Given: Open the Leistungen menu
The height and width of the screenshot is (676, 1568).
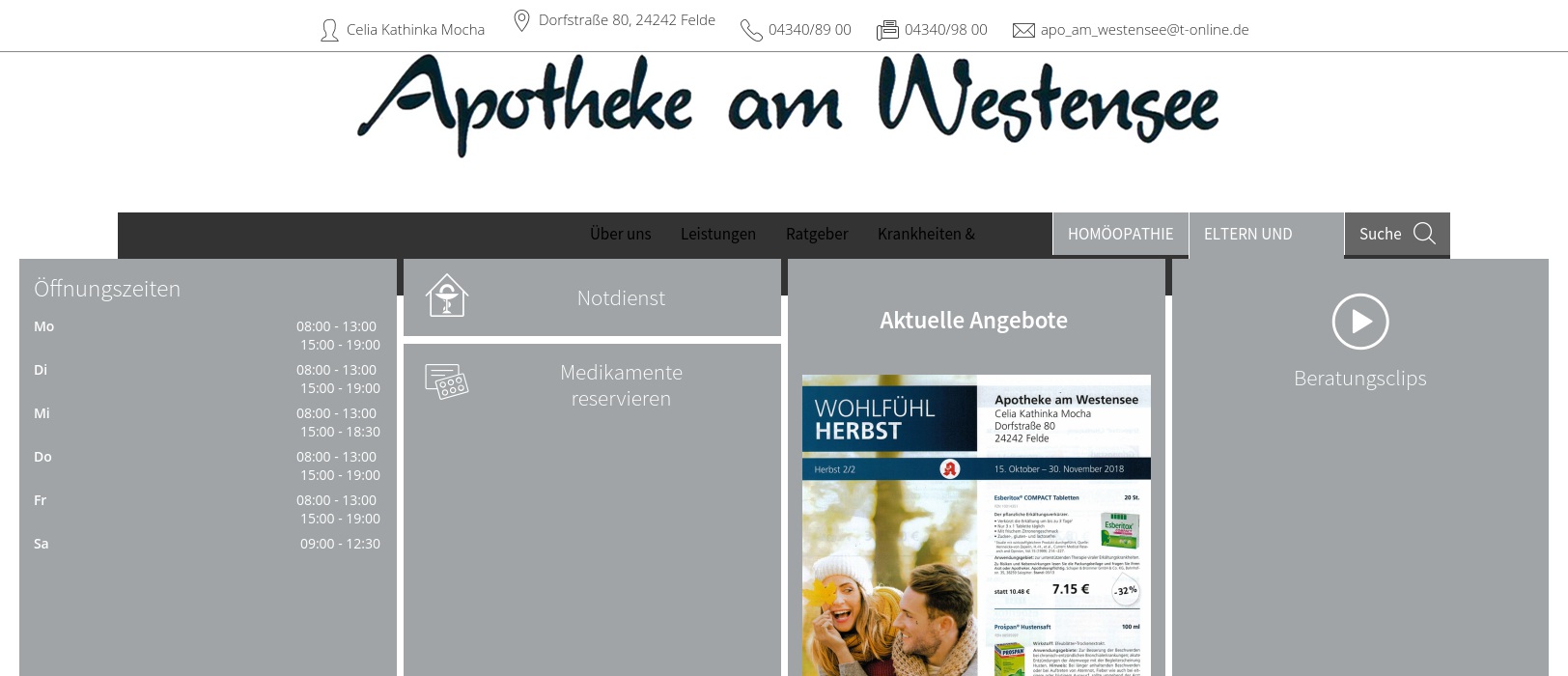Looking at the screenshot, I should click(x=718, y=234).
